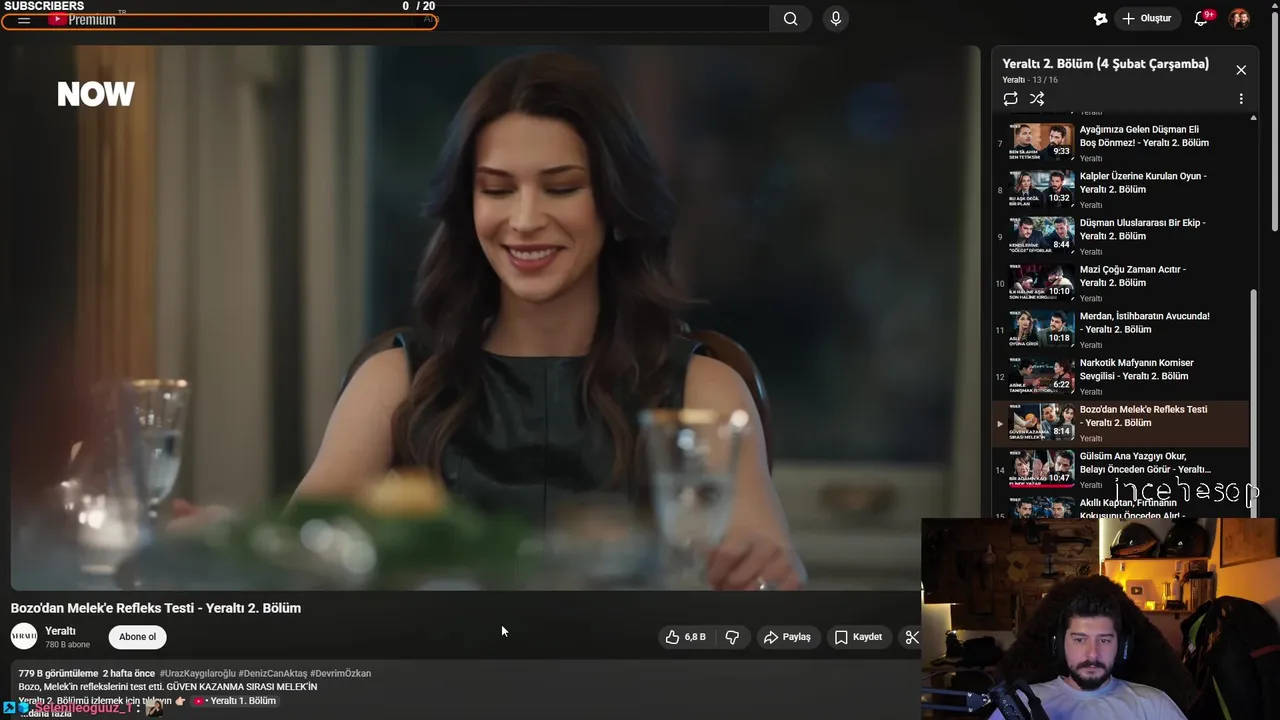The image size is (1280, 720).
Task: Toggle playlist loop
Action: point(1011,99)
